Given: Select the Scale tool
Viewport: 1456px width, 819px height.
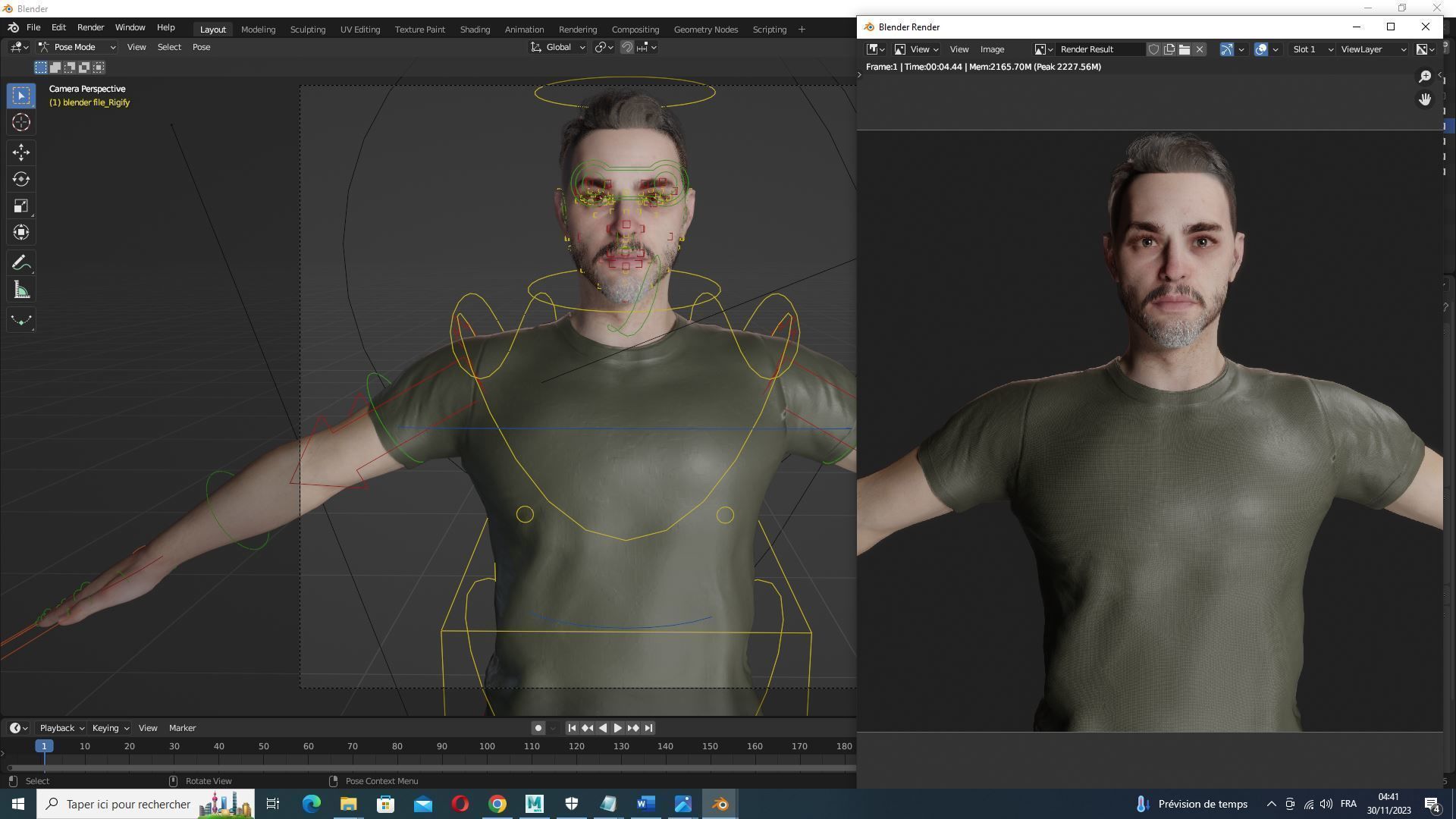Looking at the screenshot, I should (x=21, y=206).
